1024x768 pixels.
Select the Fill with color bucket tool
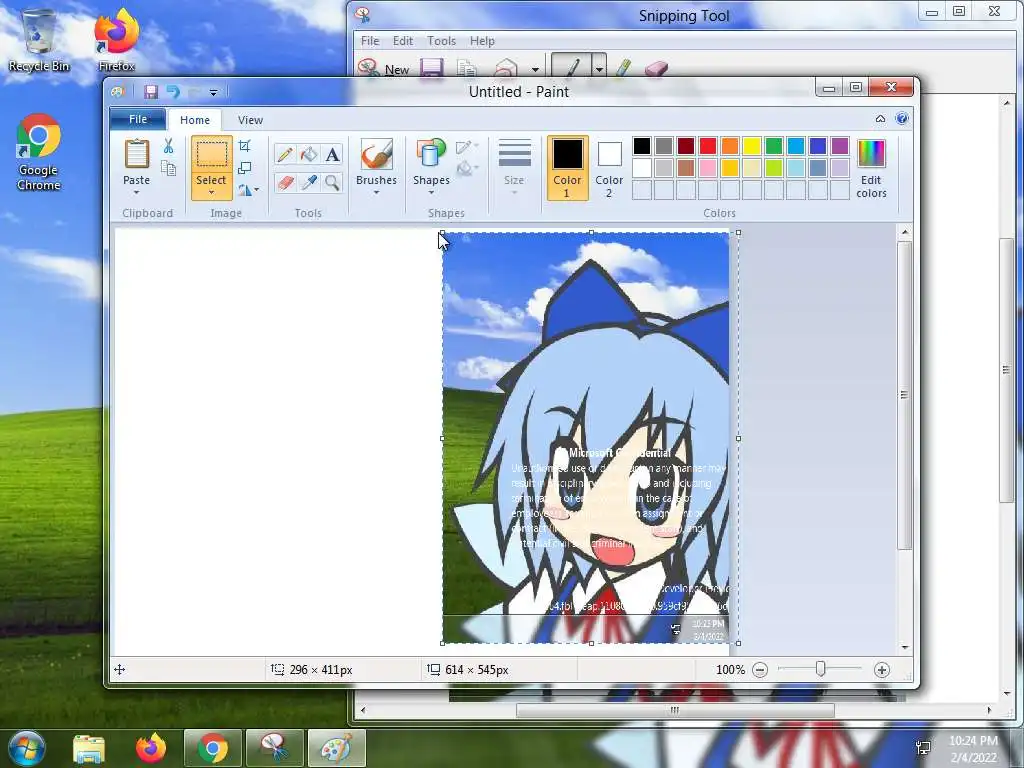click(x=309, y=155)
